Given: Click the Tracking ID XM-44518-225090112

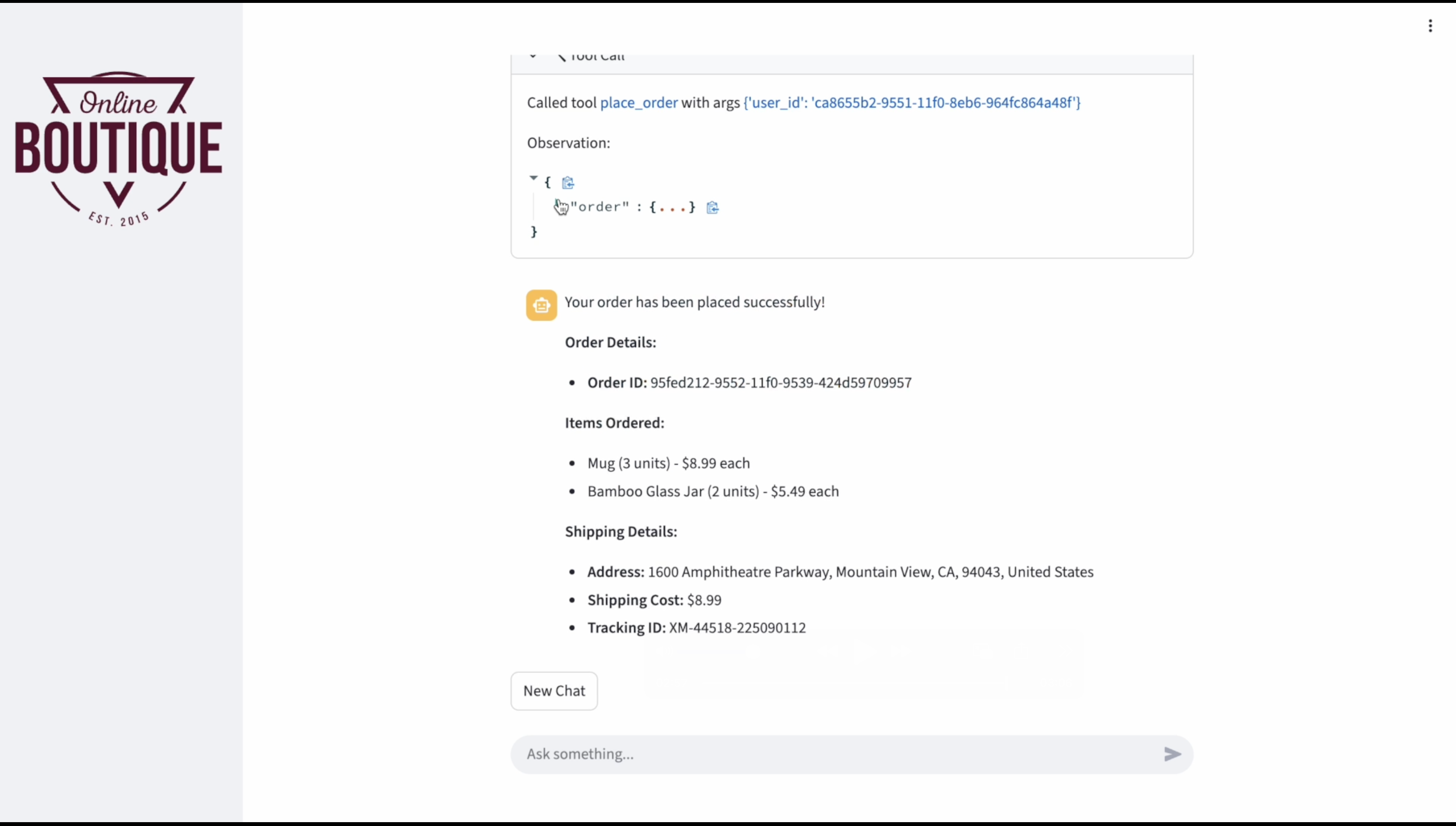Looking at the screenshot, I should (x=737, y=628).
